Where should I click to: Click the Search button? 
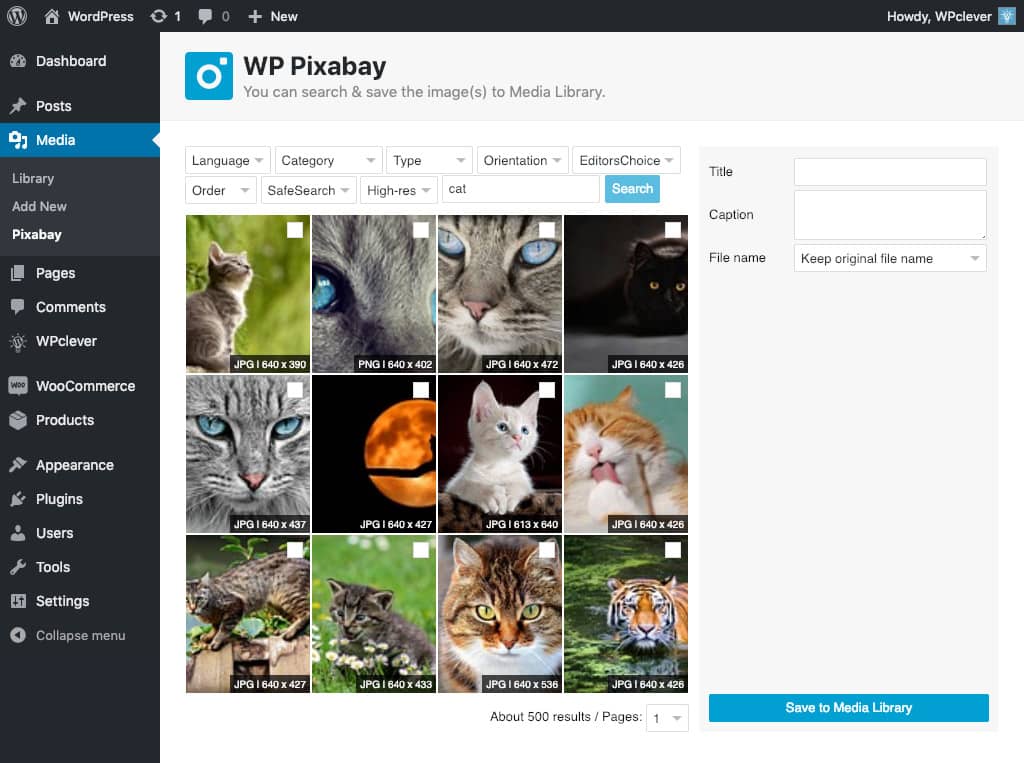tap(632, 189)
